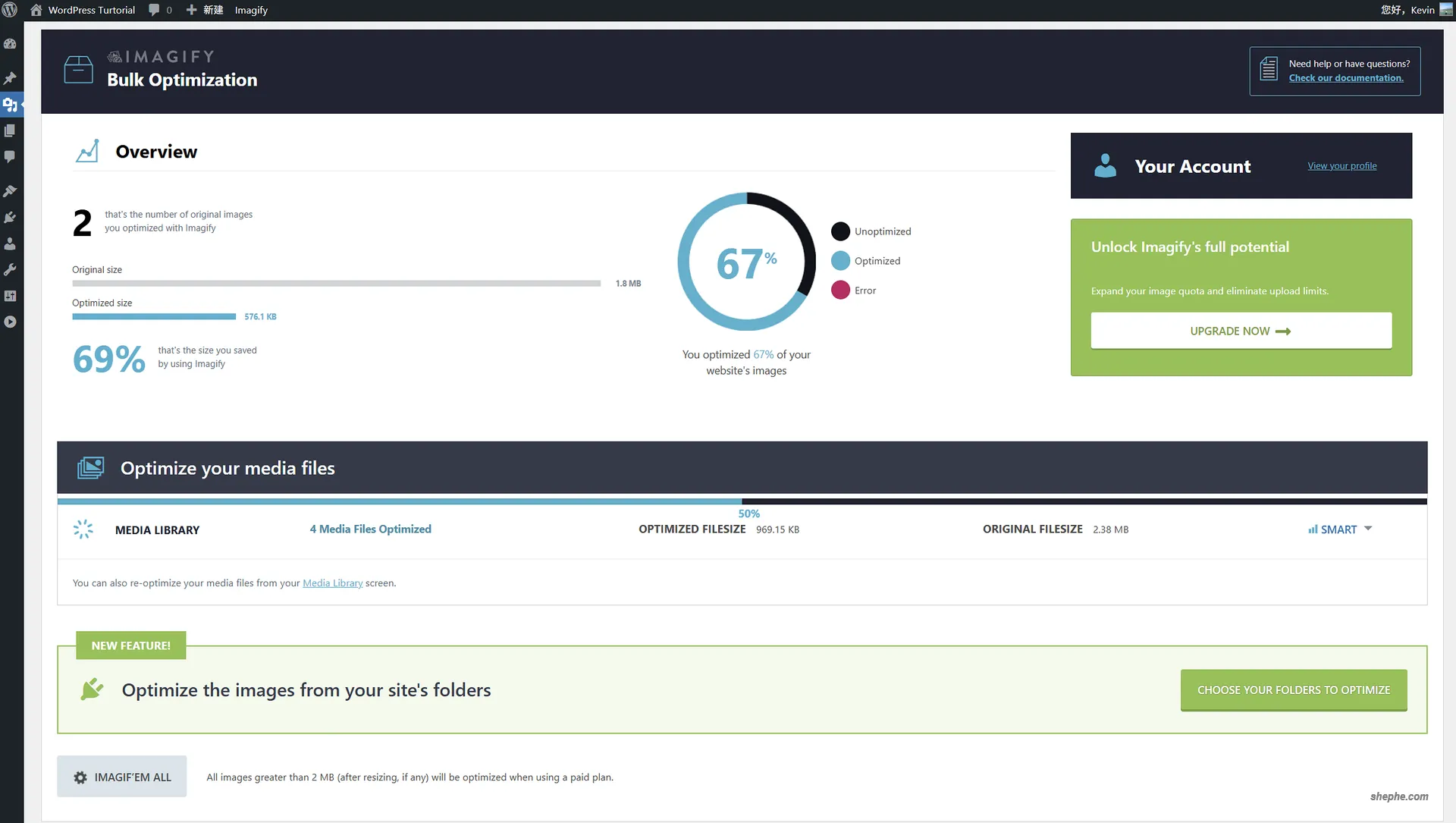Viewport: 1456px width, 823px height.
Task: Select the Imagify item in the admin bar
Action: coord(250,10)
